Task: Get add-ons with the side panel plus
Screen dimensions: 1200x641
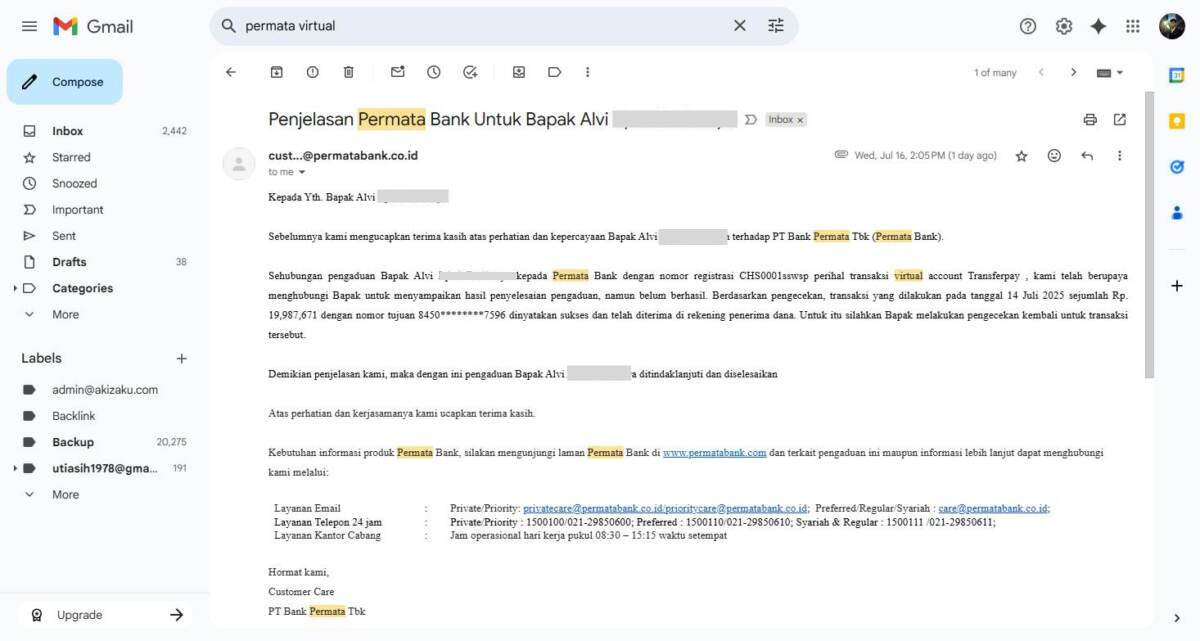Action: [1177, 286]
